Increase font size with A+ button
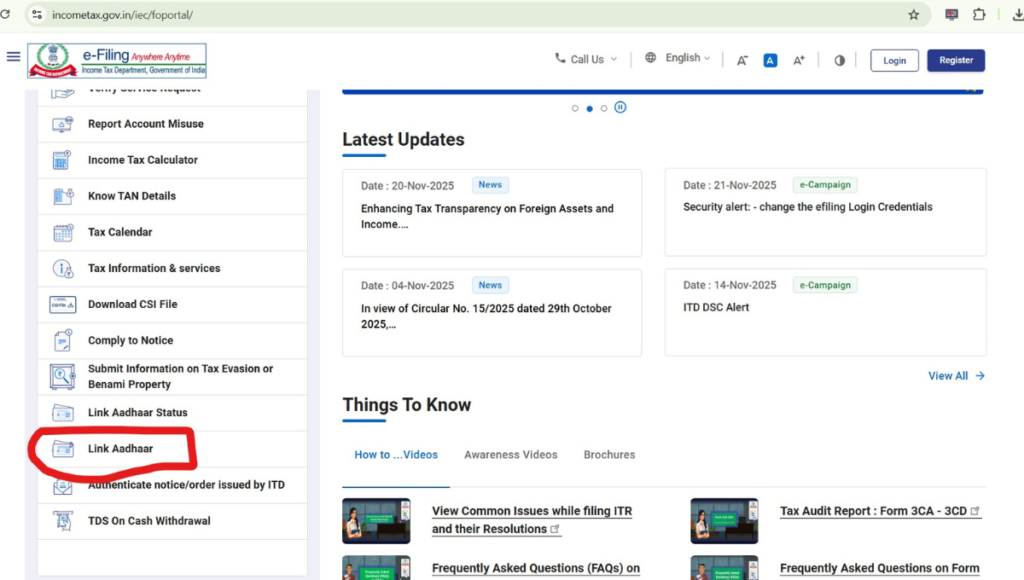 pos(798,60)
